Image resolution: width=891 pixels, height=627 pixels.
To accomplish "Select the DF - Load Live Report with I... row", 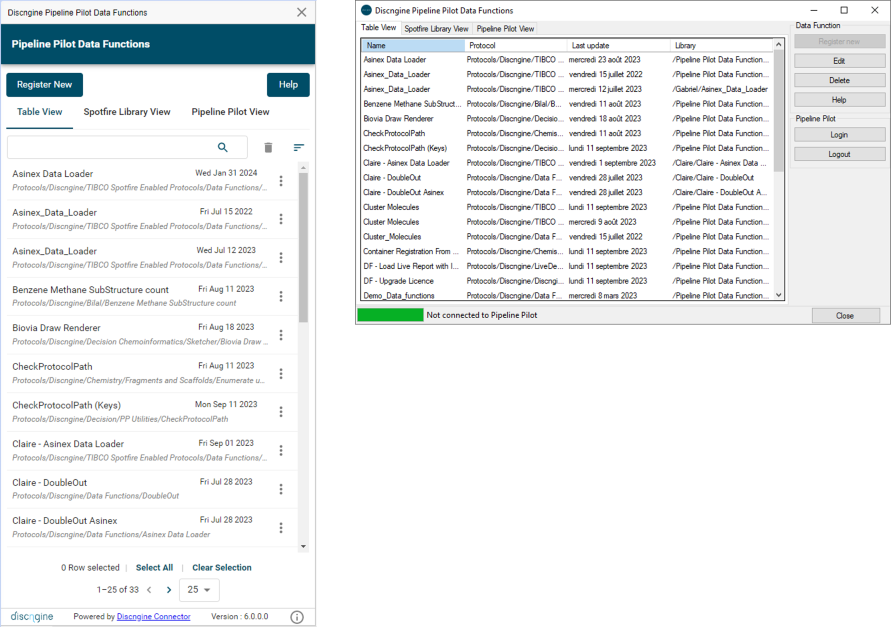I will point(568,266).
